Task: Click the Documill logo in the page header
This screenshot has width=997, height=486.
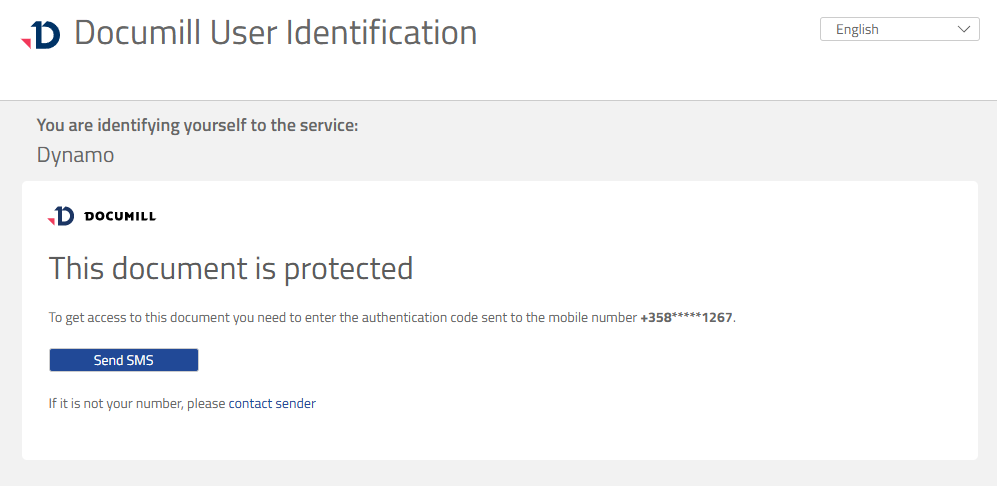Action: pos(41,34)
